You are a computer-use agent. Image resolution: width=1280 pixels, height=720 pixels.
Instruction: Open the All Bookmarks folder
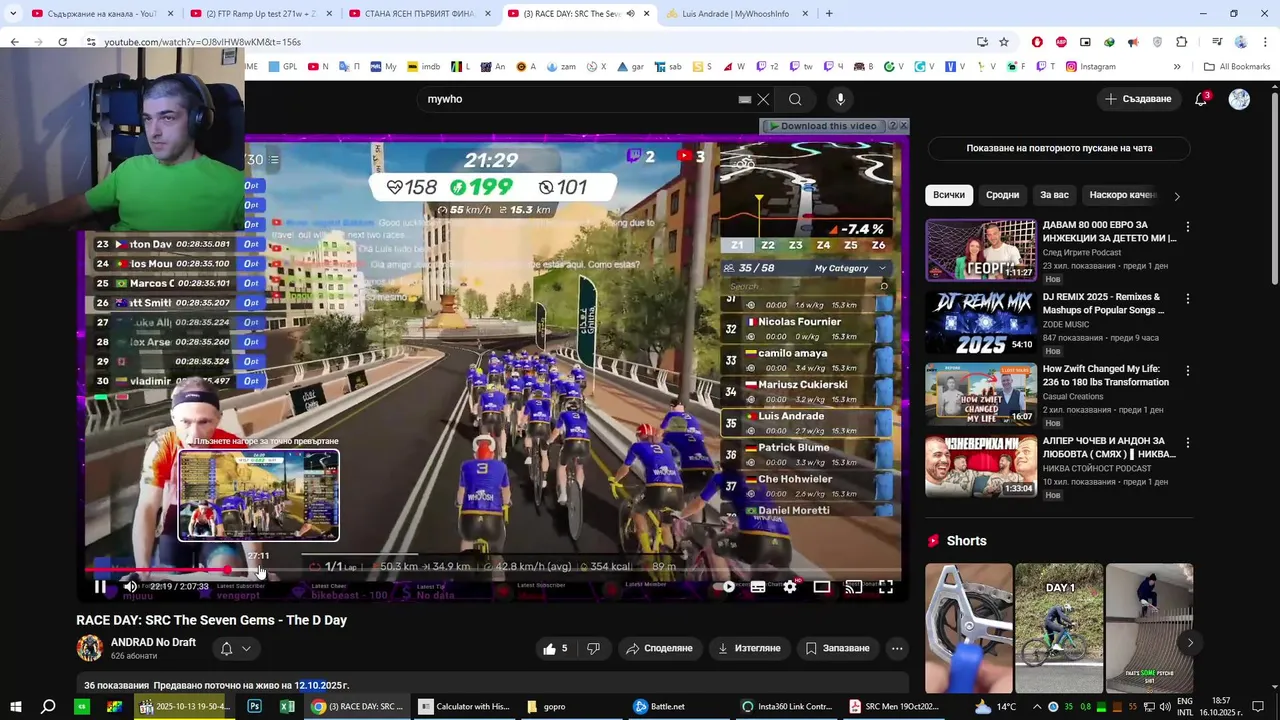click(x=1237, y=66)
